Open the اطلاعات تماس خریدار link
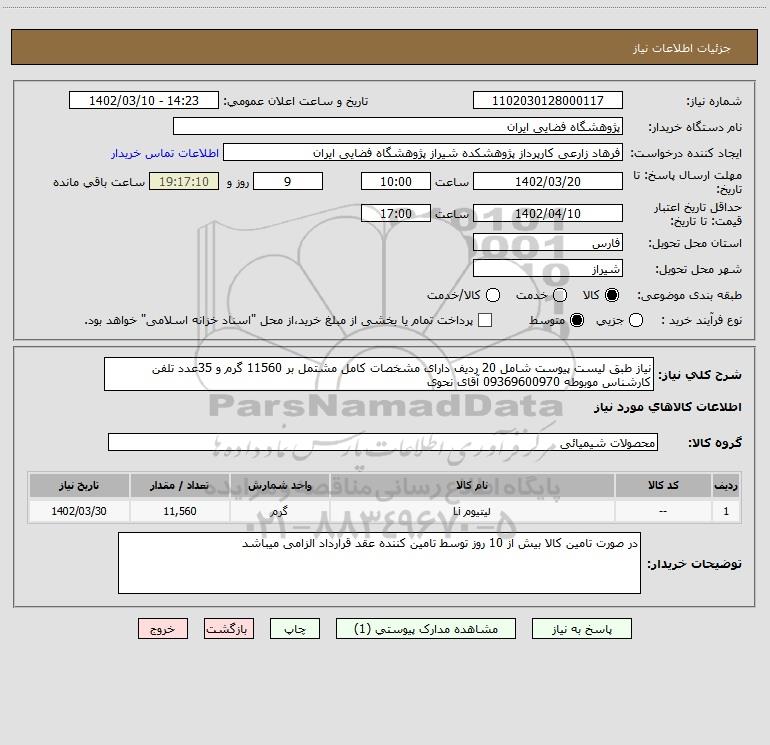Screen dimensions: 770x745 [x=165, y=153]
